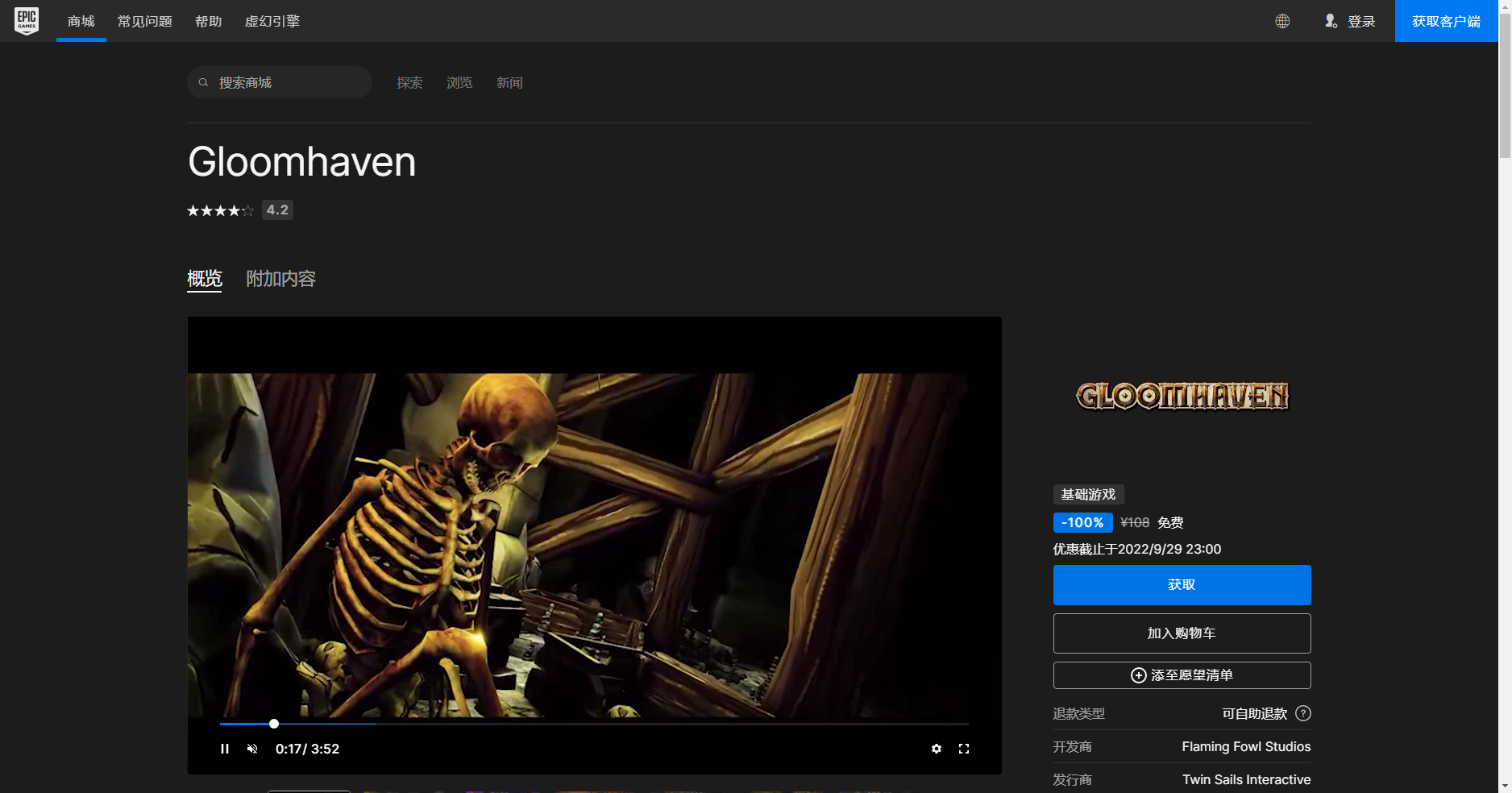Click the plus icon on 添至愿望清单
Screen dimensions: 1512x793
1138,675
